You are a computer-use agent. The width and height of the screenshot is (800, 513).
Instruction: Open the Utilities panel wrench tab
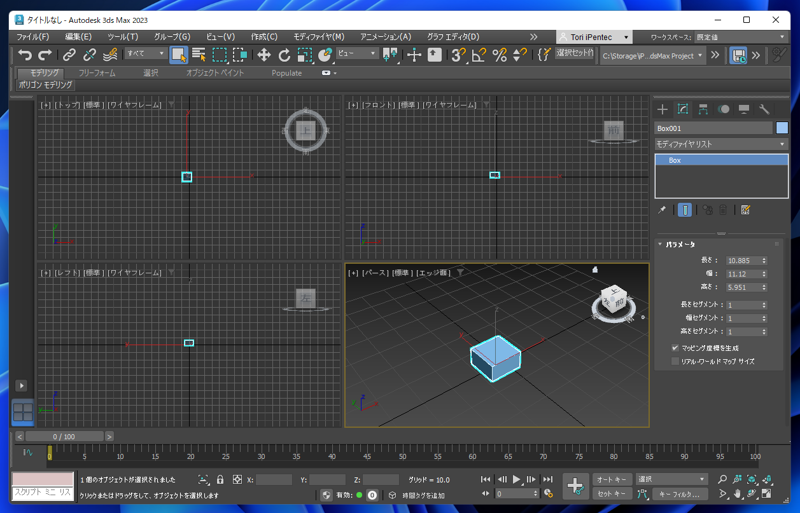pos(764,109)
